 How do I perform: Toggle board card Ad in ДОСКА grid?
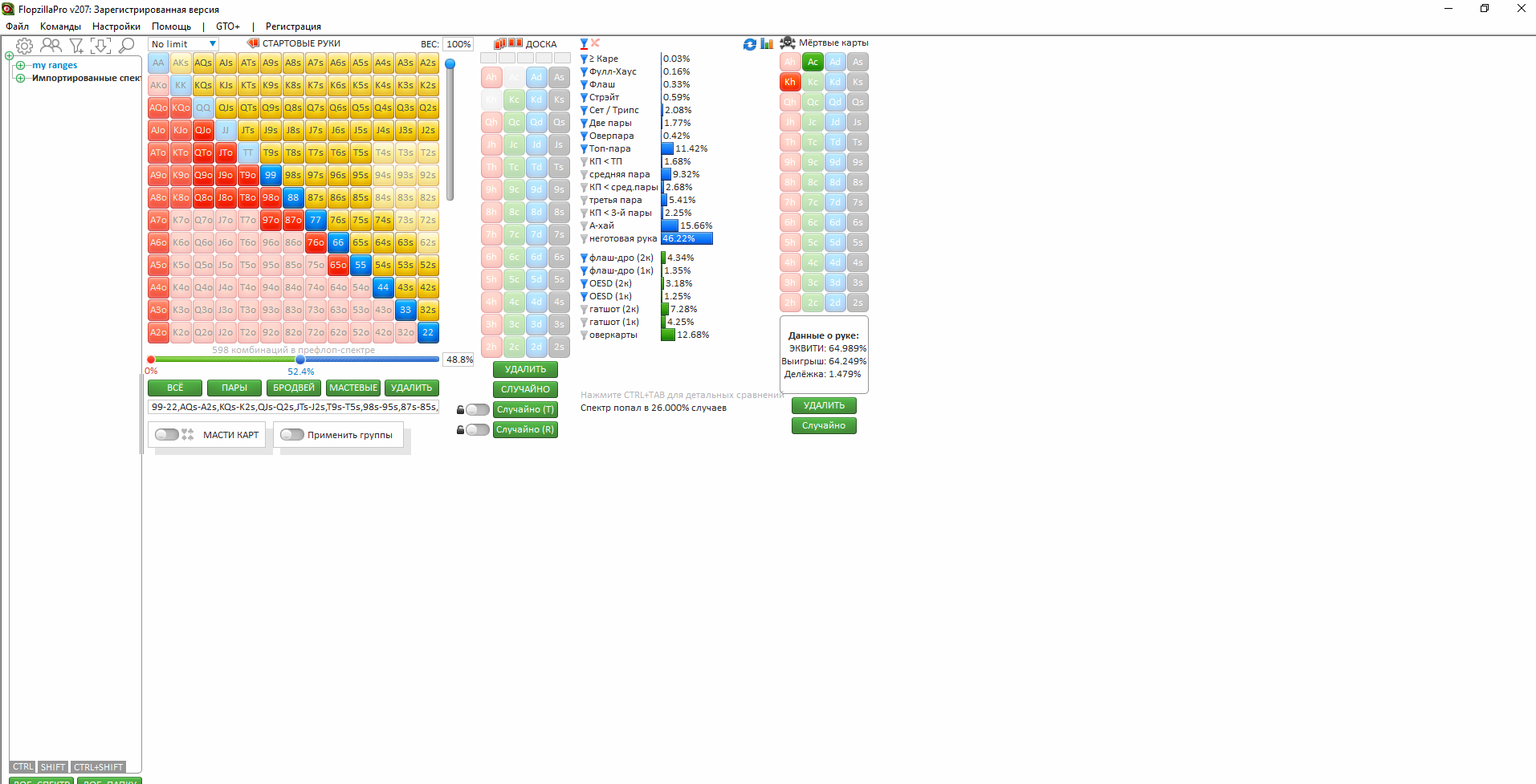coord(536,77)
